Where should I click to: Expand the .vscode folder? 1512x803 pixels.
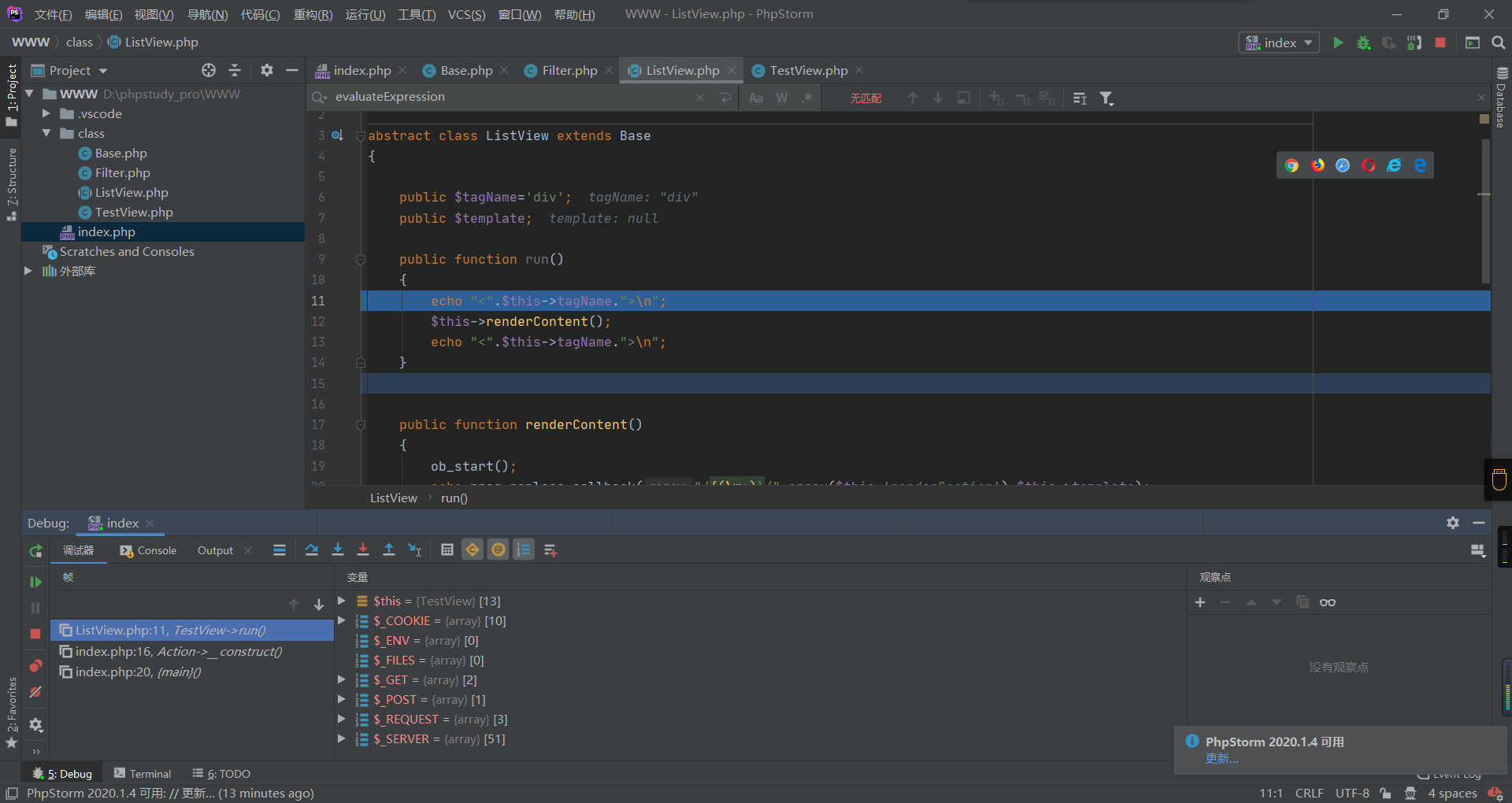[46, 113]
